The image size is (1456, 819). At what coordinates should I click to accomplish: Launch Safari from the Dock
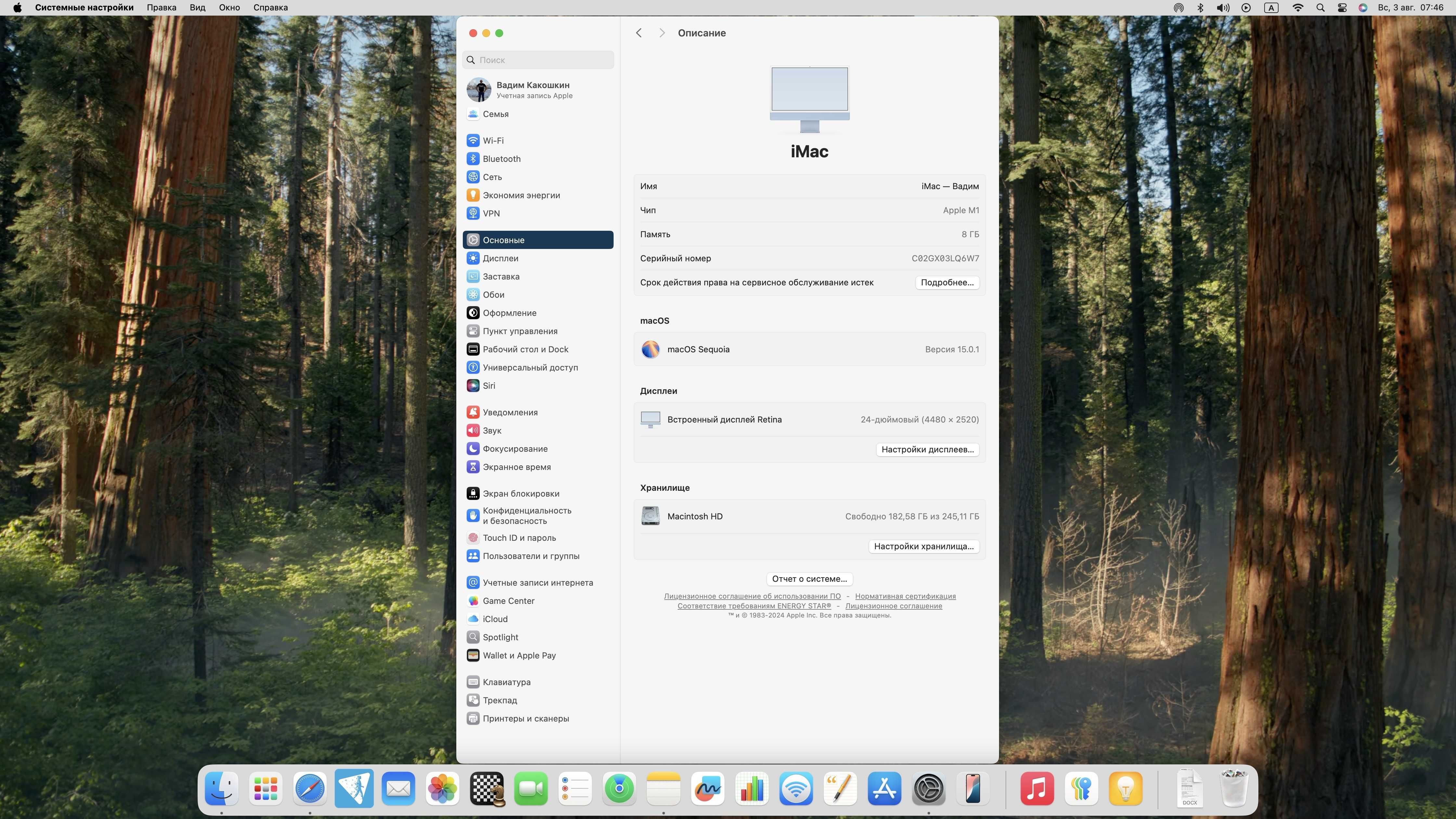310,788
